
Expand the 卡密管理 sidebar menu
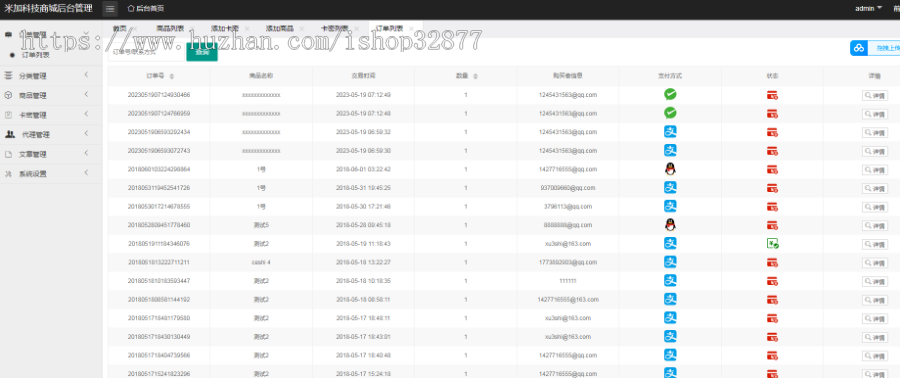[x=51, y=115]
